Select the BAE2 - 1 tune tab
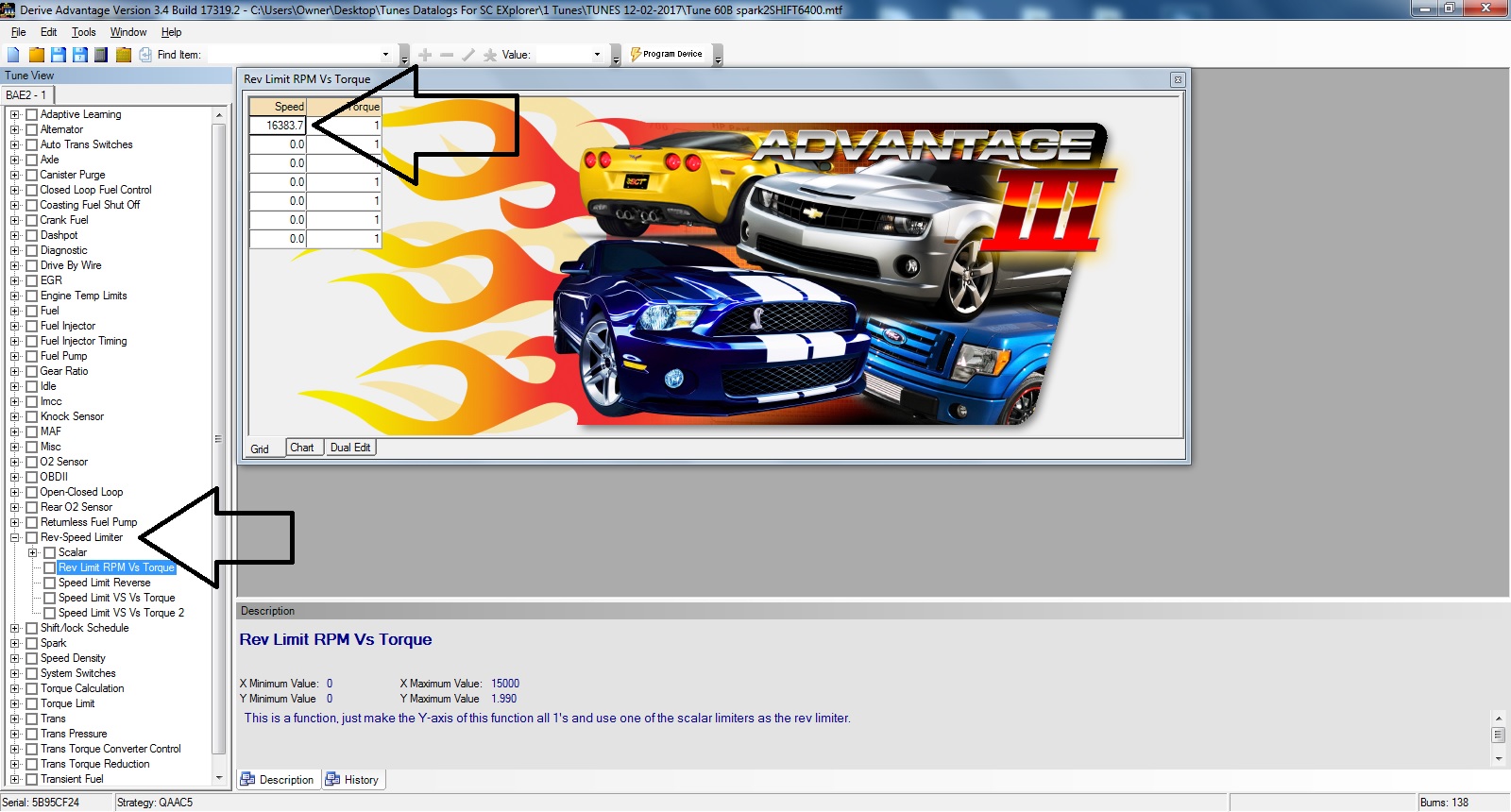1511x812 pixels. [x=26, y=95]
